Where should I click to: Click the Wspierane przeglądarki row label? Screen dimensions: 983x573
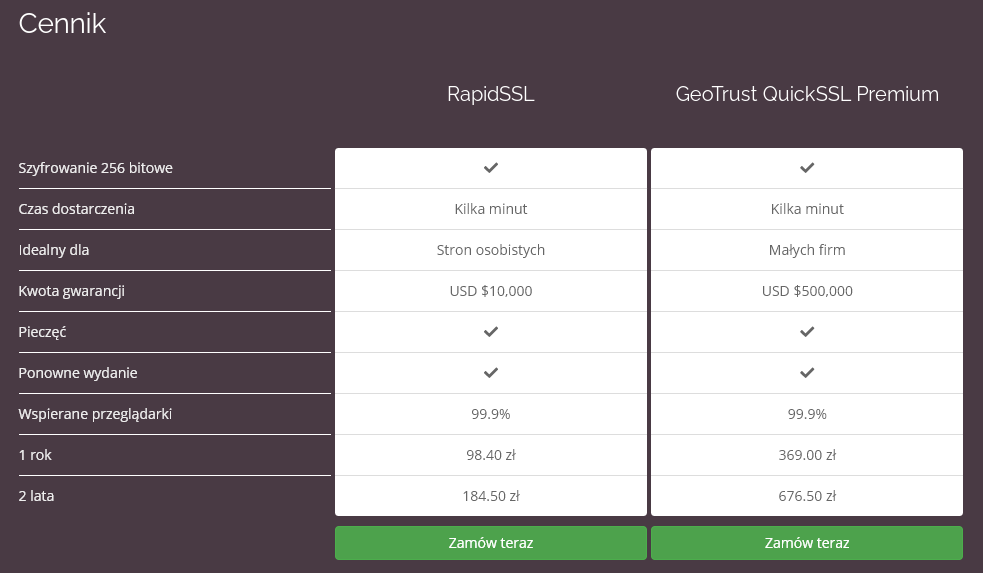point(95,414)
